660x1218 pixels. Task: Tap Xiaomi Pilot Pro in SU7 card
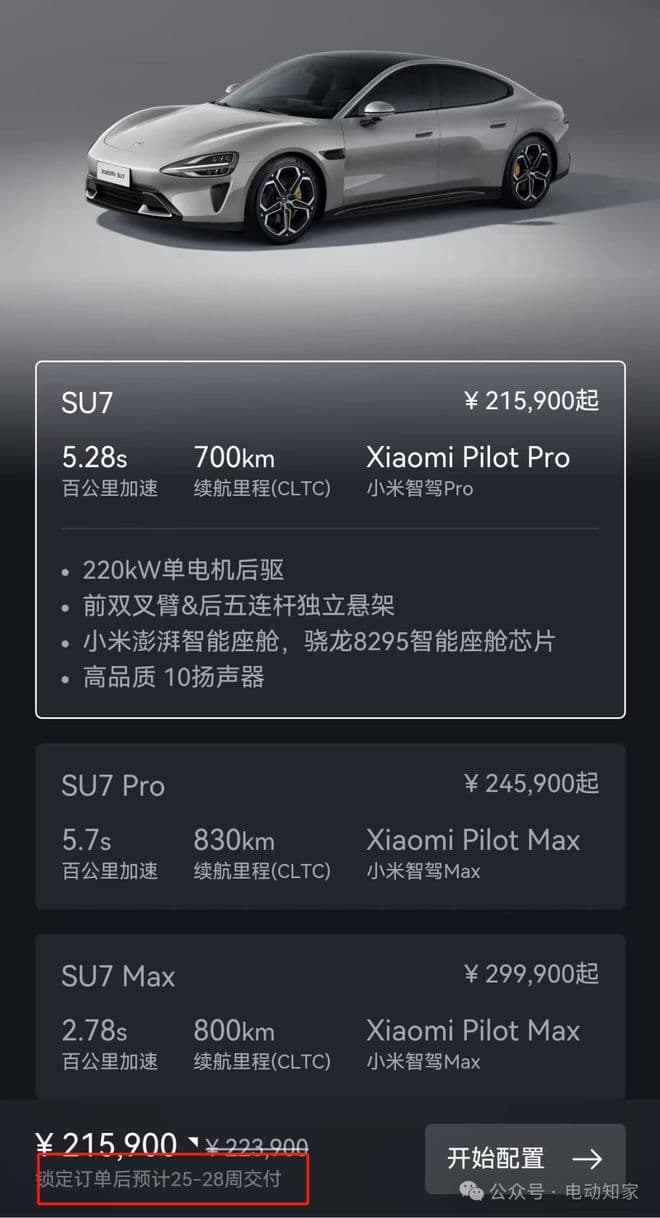(x=467, y=458)
